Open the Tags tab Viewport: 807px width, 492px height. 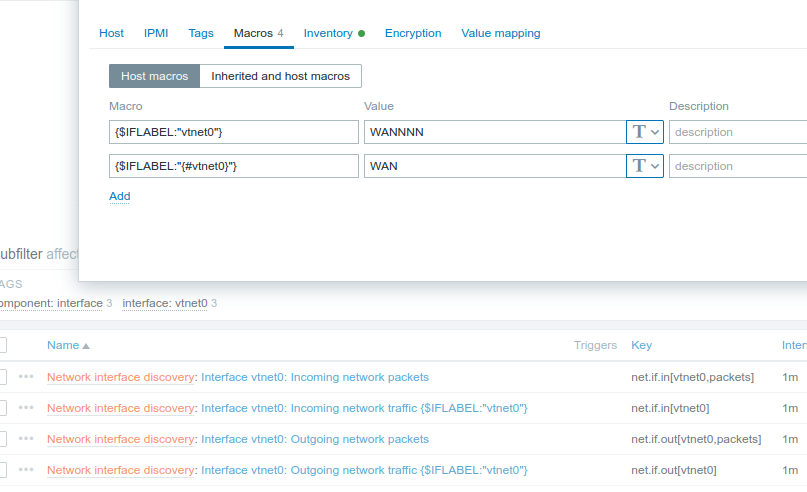[201, 33]
